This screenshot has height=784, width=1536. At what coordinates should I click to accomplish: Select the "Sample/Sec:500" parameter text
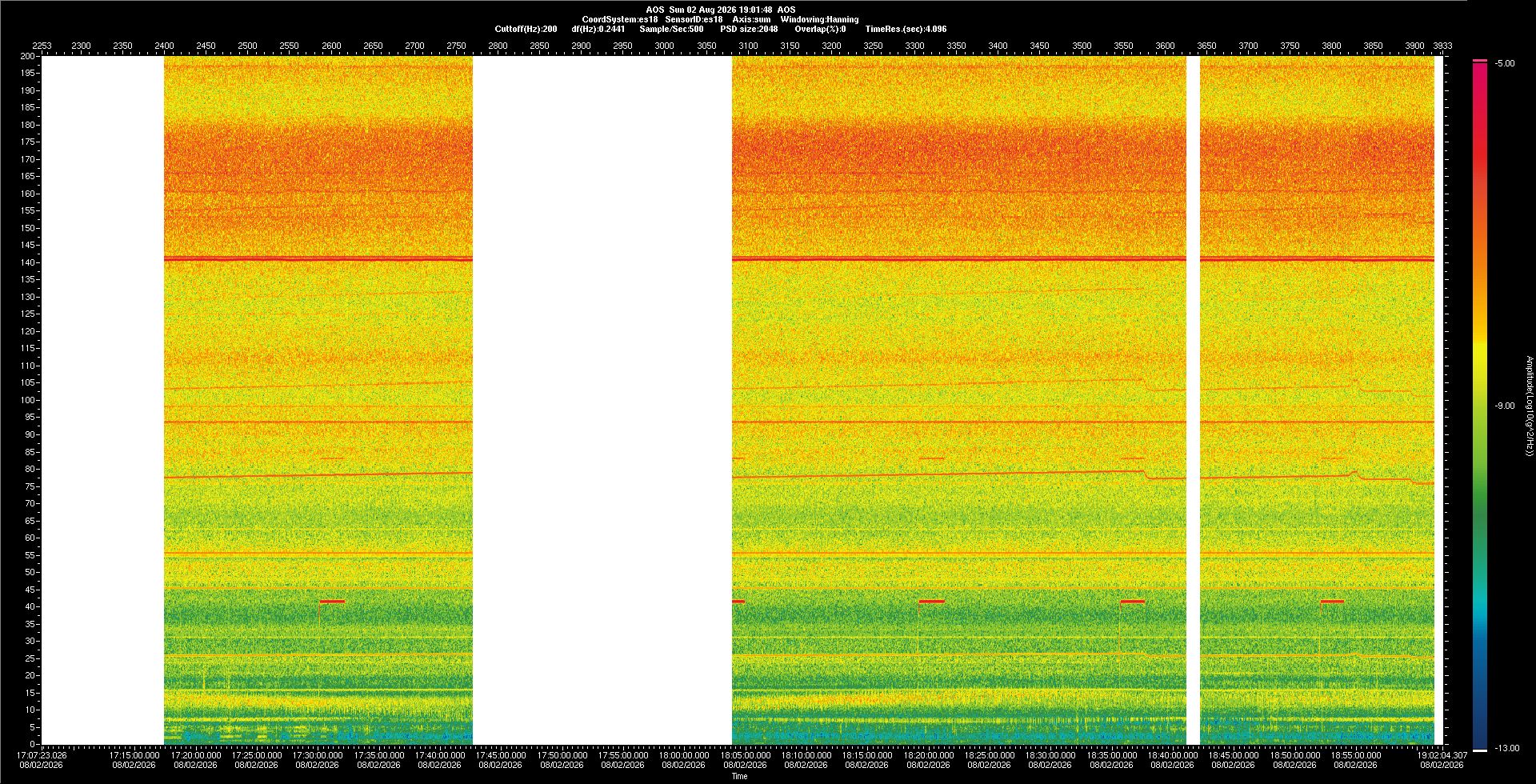click(671, 29)
